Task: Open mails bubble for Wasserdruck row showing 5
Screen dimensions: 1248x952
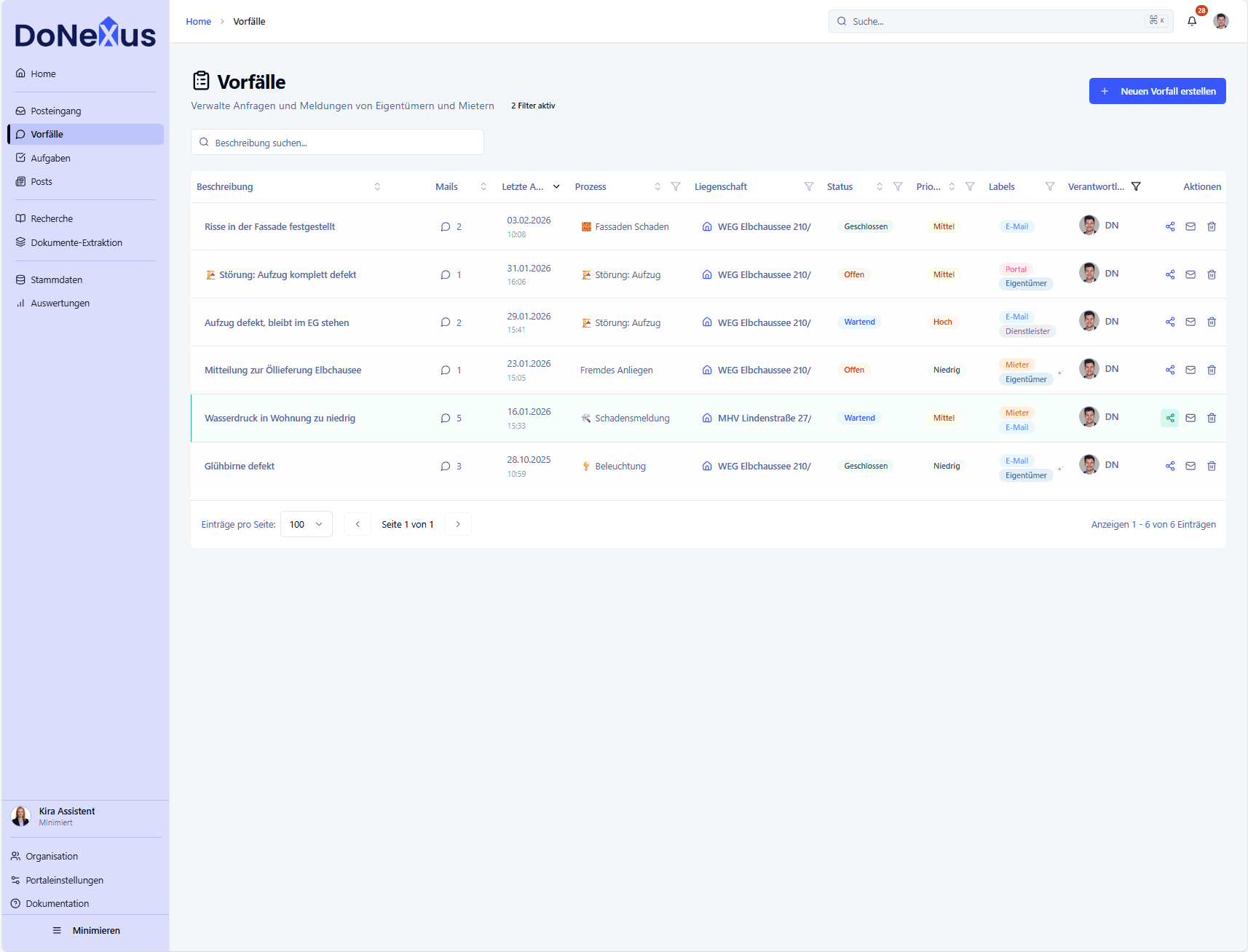Action: pyautogui.click(x=451, y=418)
